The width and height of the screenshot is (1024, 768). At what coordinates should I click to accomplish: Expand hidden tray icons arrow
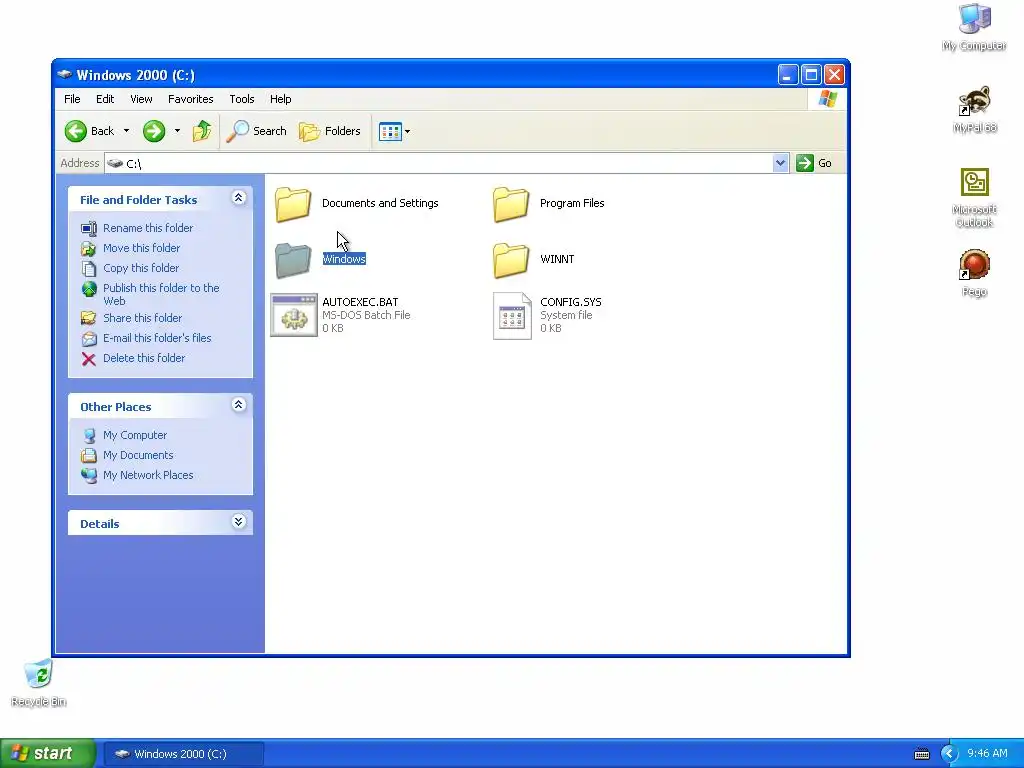coord(949,754)
